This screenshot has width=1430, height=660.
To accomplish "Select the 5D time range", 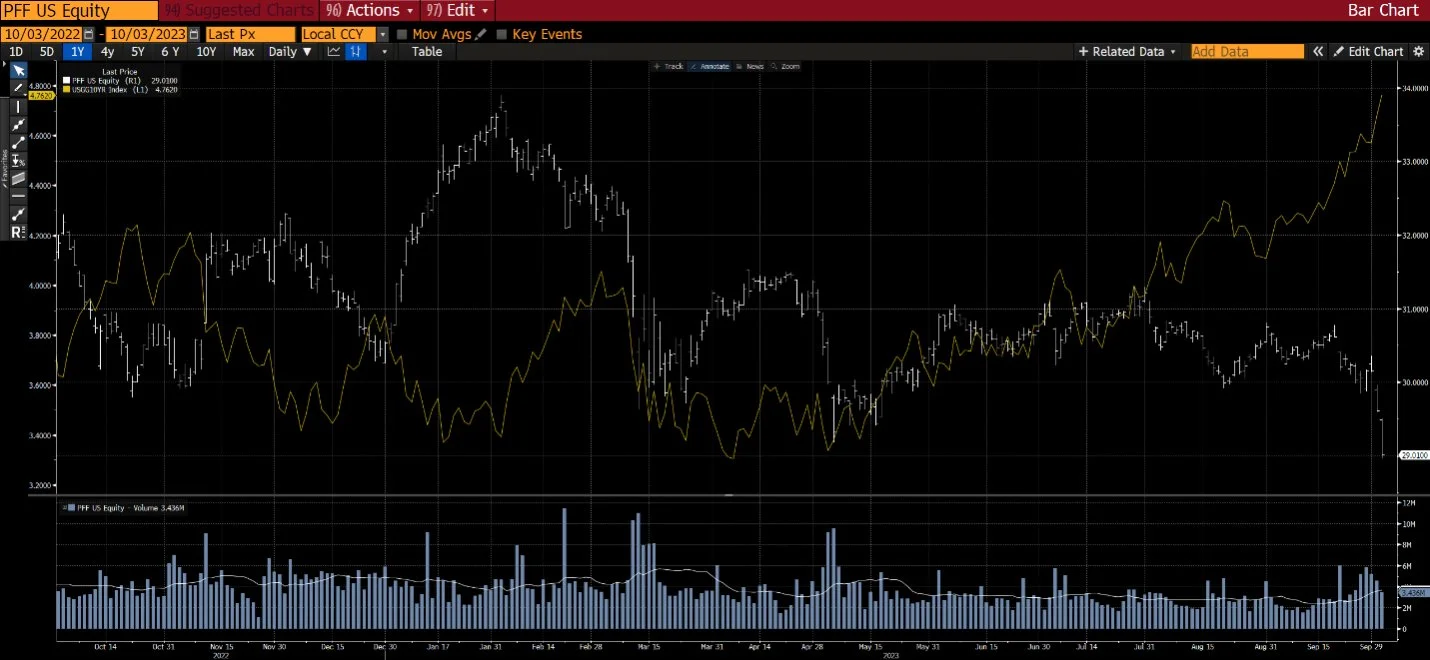I will 47,52.
